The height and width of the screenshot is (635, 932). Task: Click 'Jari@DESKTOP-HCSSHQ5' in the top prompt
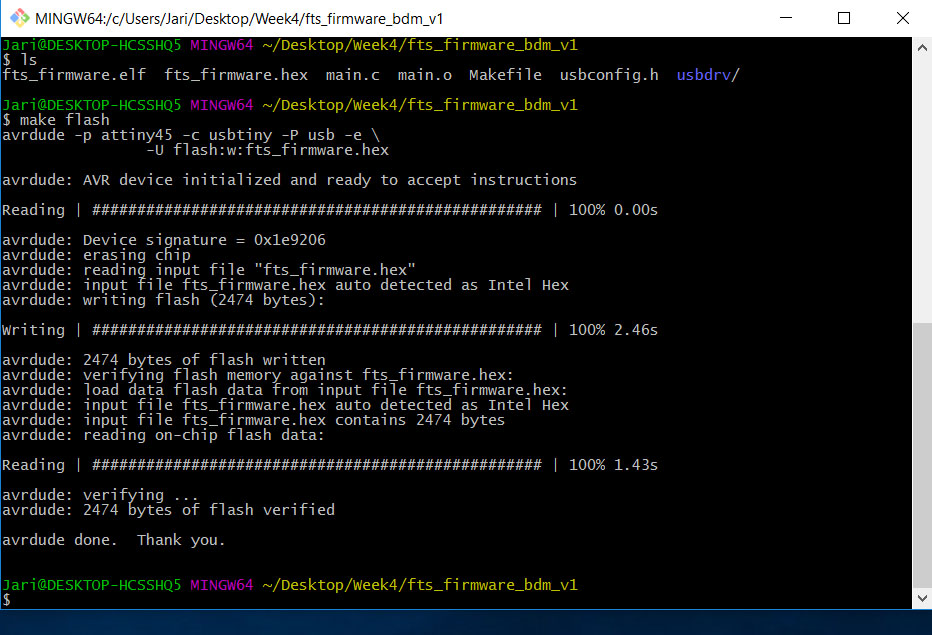pos(92,45)
